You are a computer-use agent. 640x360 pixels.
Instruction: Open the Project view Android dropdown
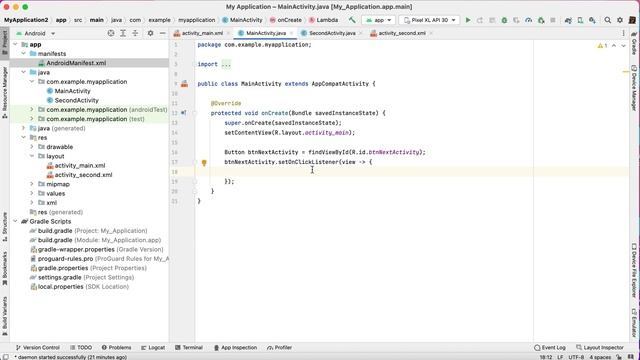(x=35, y=33)
